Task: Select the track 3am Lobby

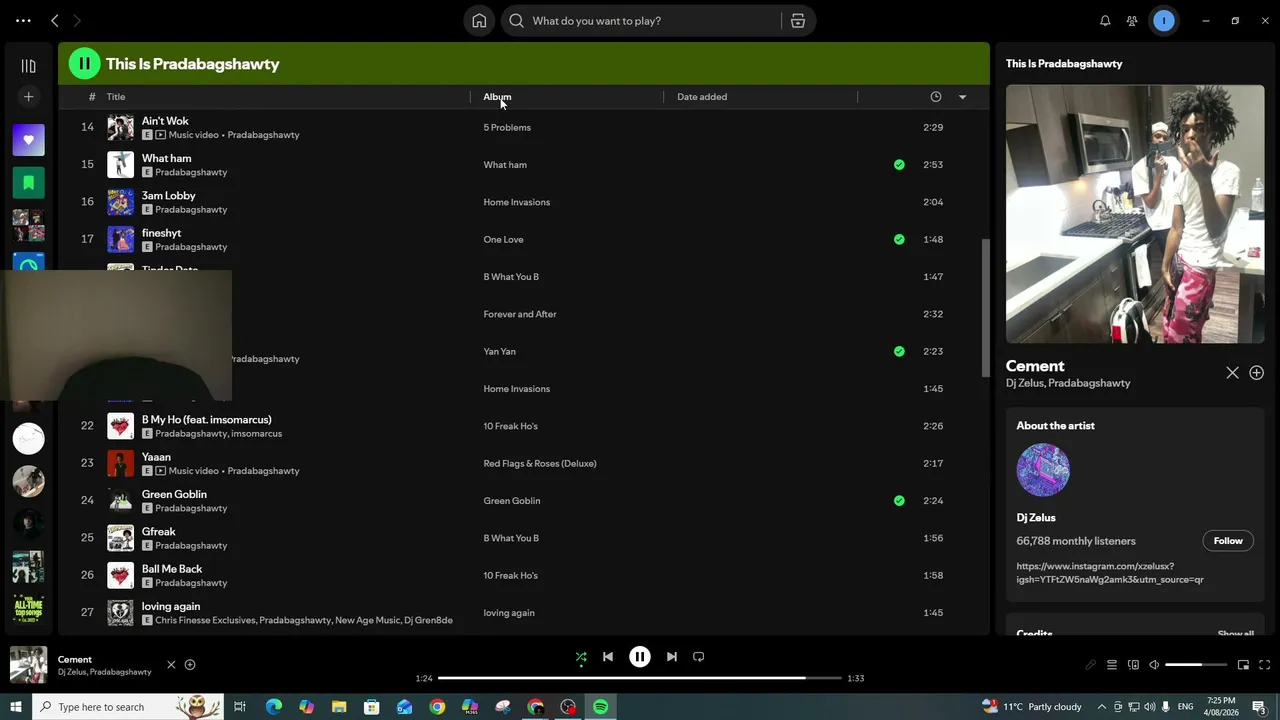Action: tap(168, 196)
